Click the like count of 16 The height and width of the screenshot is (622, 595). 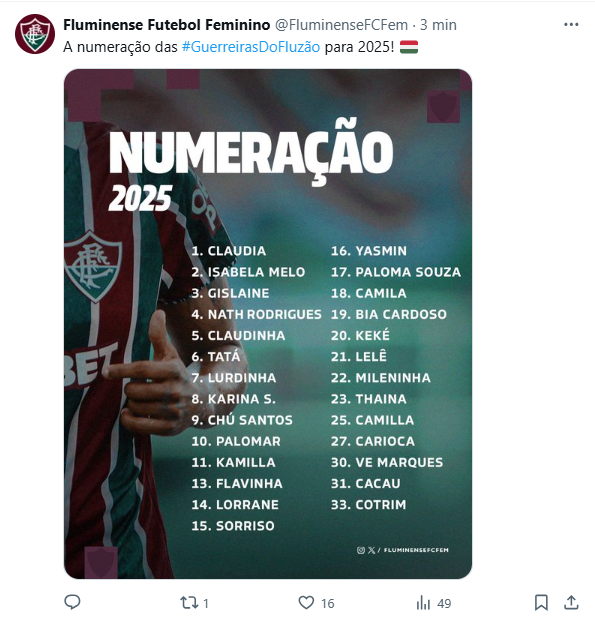click(327, 603)
